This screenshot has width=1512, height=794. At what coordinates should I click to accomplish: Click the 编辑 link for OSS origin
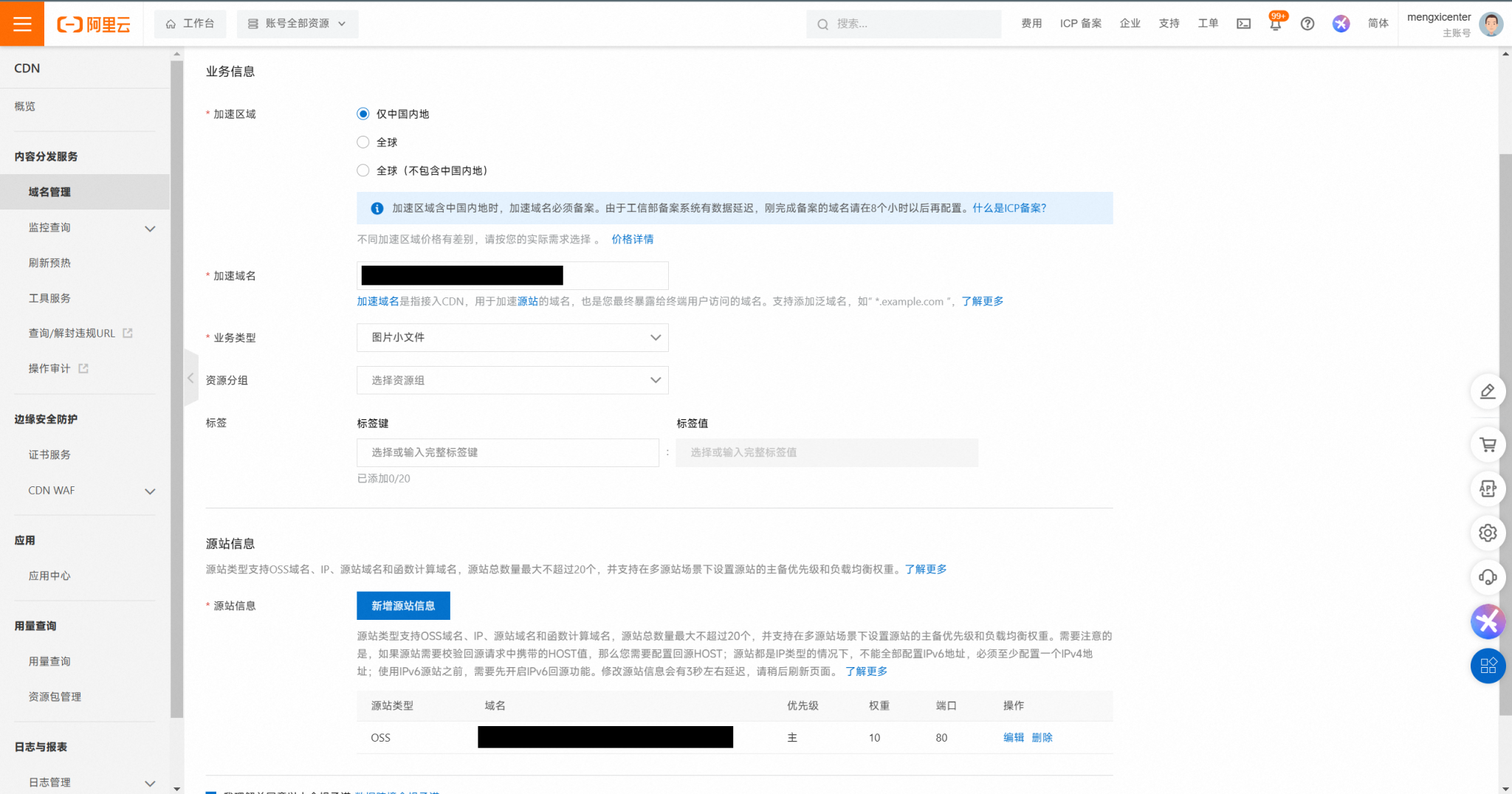point(1013,737)
